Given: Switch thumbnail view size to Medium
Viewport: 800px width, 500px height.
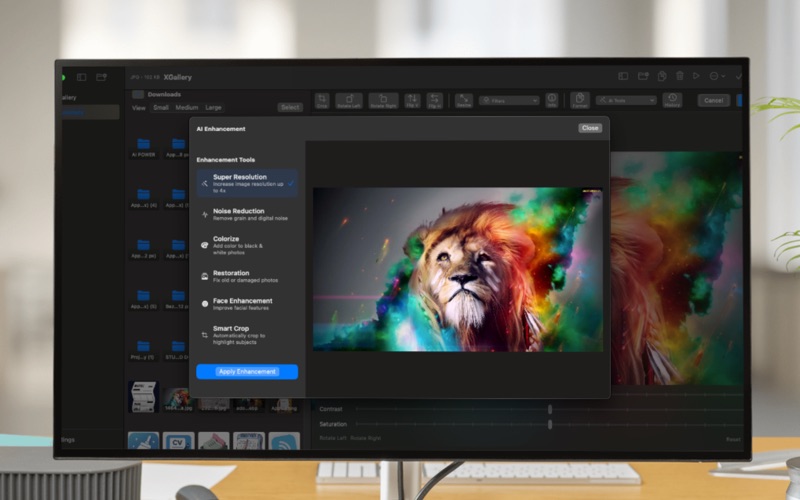Looking at the screenshot, I should coord(187,108).
